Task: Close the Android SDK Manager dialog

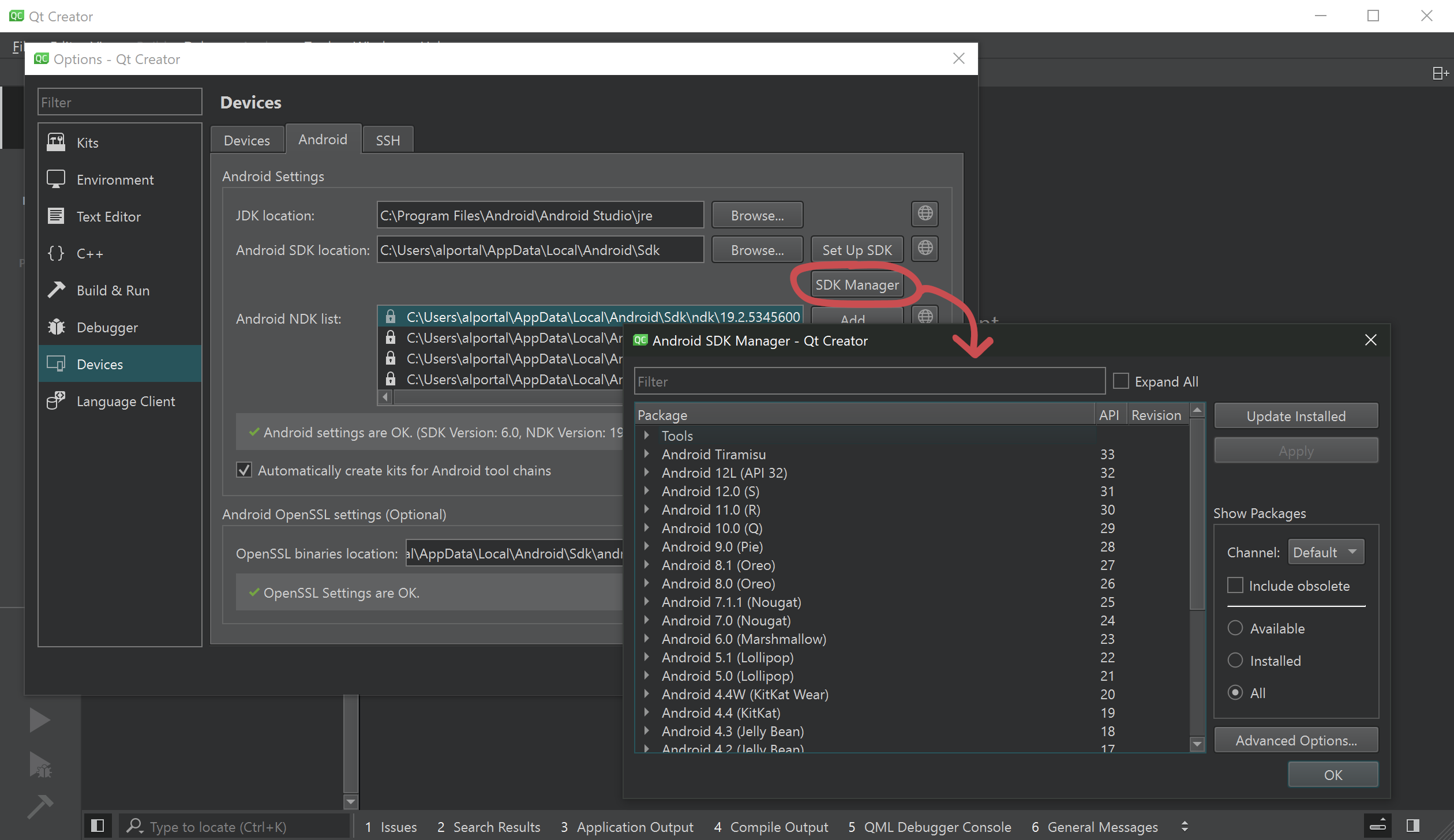Action: click(x=1371, y=340)
